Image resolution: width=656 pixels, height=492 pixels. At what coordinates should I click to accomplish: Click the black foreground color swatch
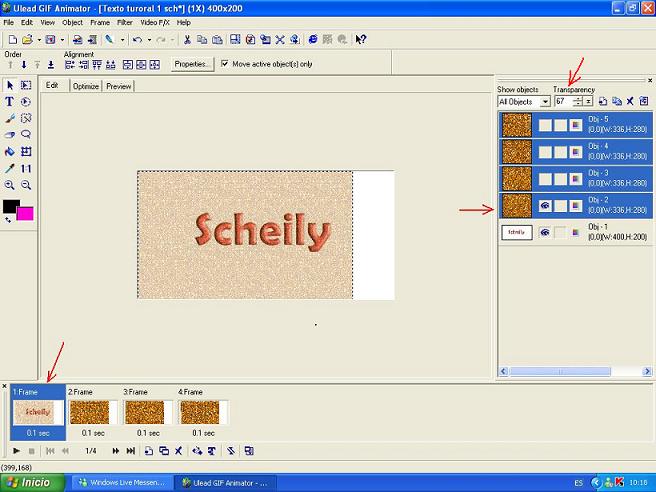pyautogui.click(x=10, y=206)
